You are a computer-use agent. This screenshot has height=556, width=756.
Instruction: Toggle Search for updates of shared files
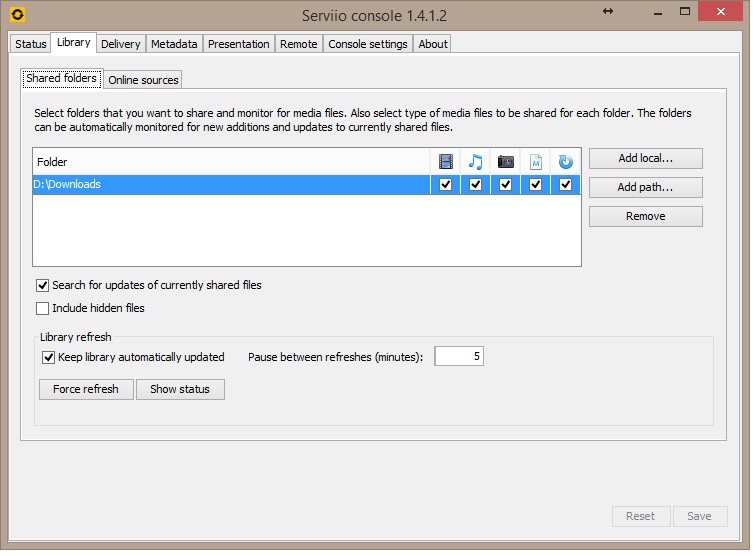43,286
